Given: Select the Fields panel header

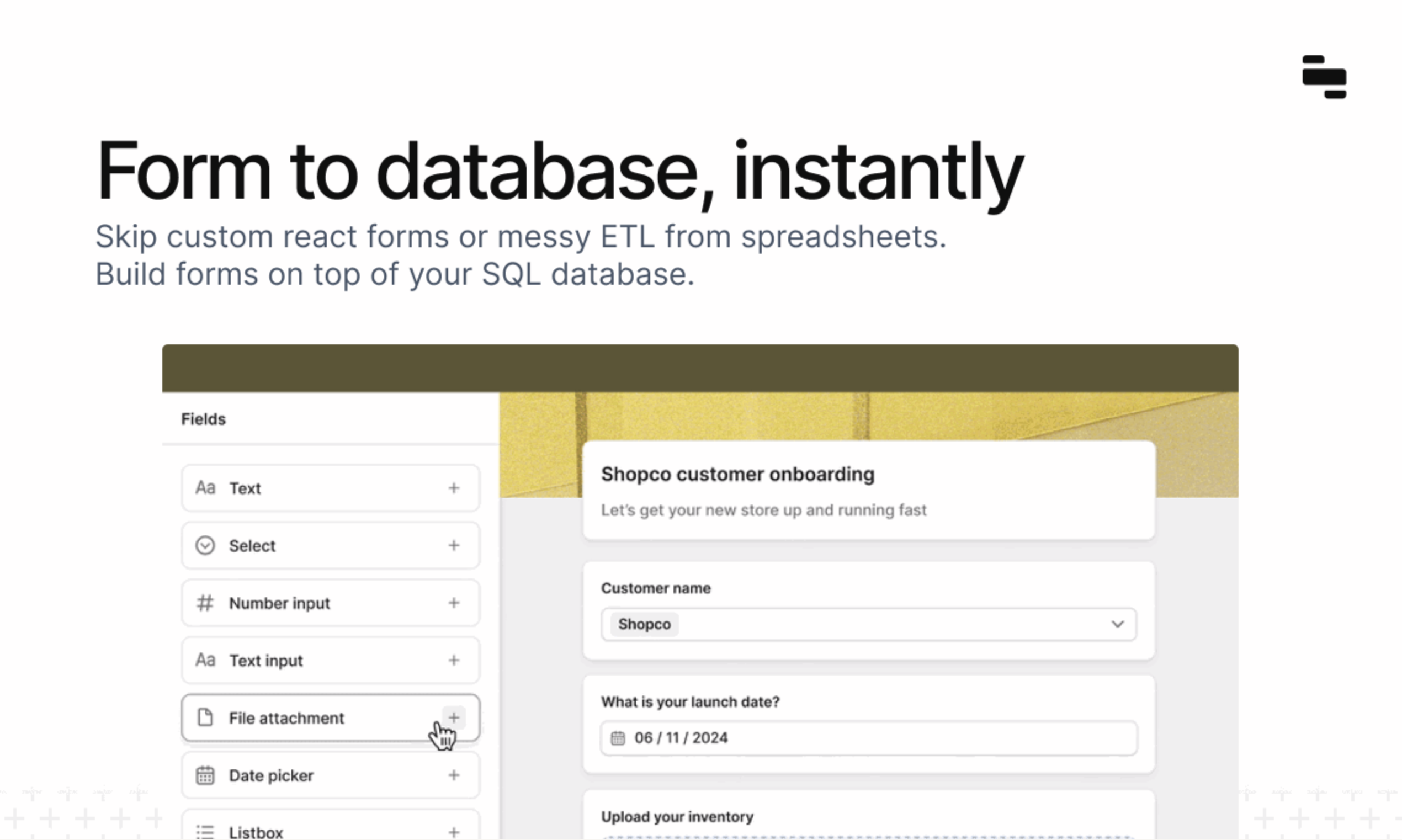Looking at the screenshot, I should (x=203, y=419).
